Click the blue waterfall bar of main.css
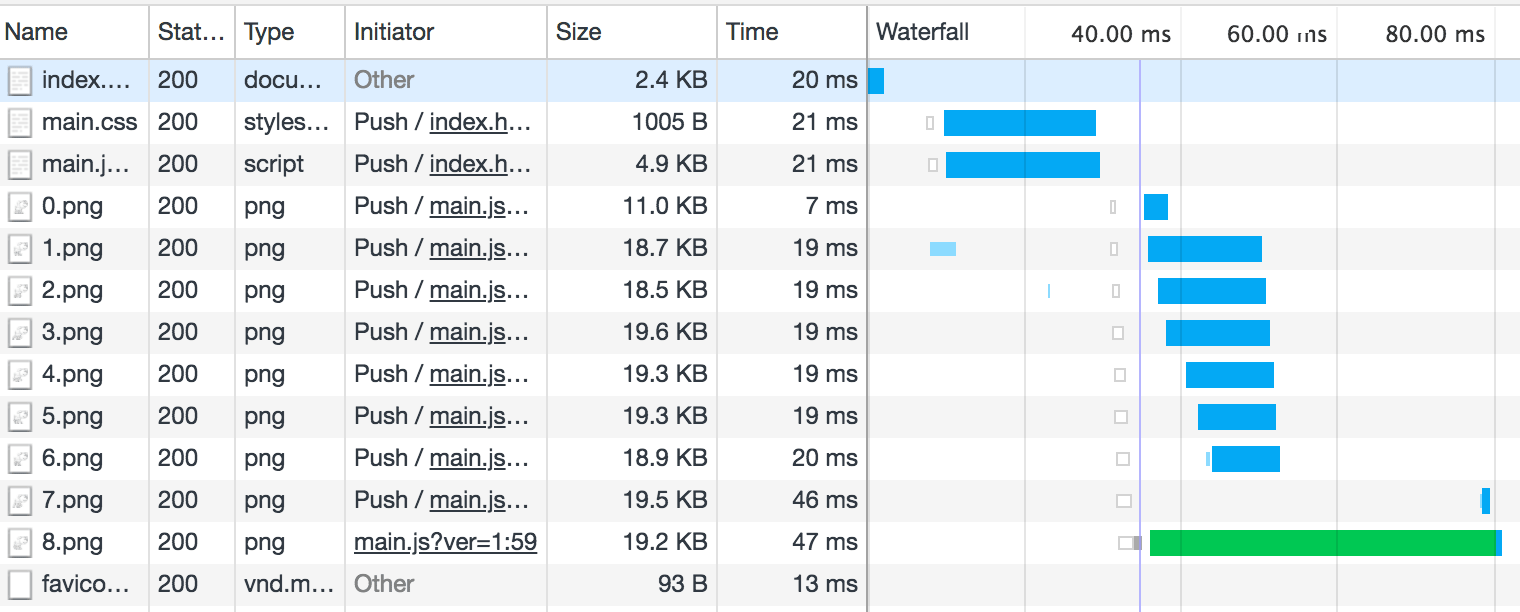 click(x=1019, y=122)
